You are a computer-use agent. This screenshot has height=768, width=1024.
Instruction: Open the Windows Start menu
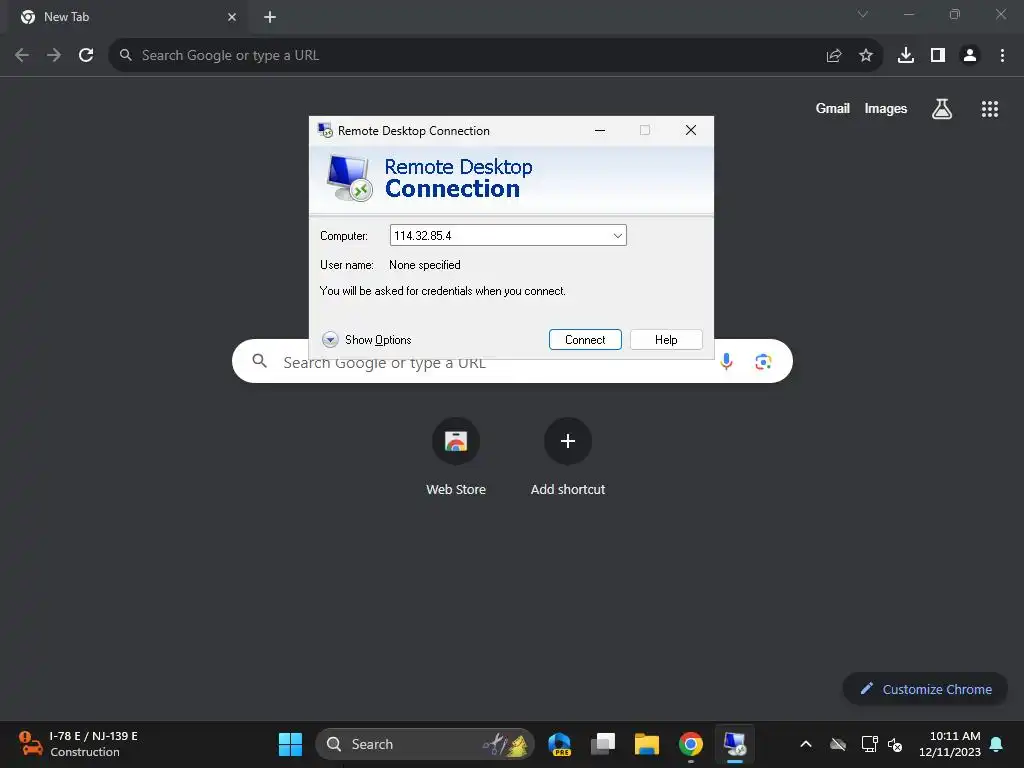[x=290, y=744]
